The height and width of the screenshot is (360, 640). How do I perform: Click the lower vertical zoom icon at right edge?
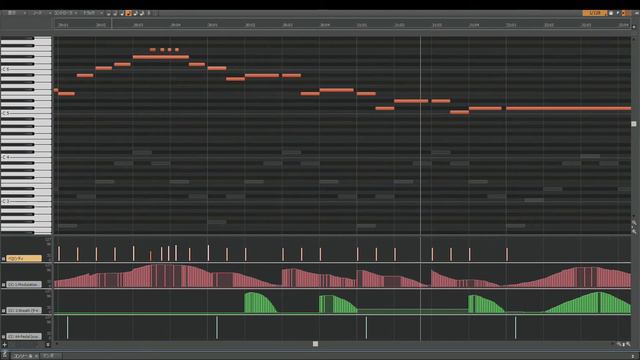634,231
